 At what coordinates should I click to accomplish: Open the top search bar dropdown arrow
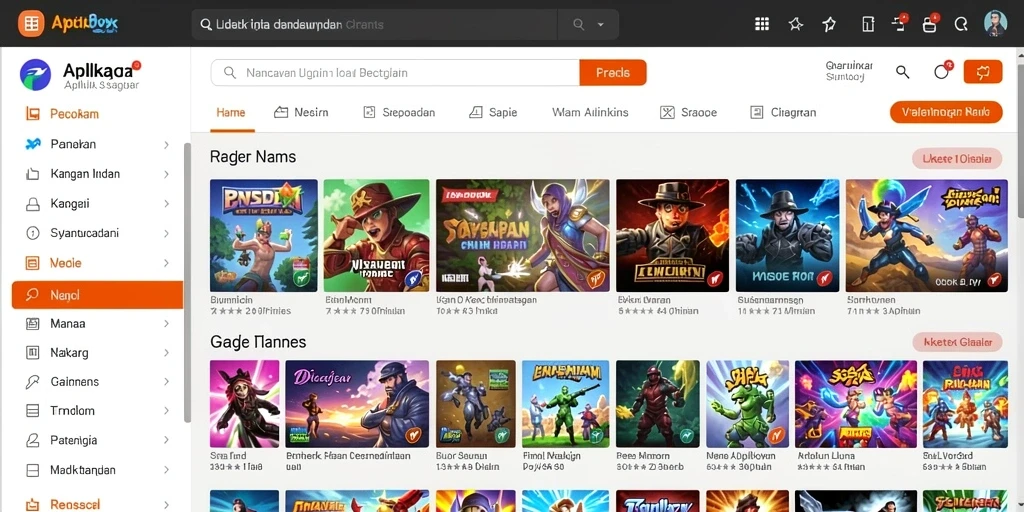(601, 25)
